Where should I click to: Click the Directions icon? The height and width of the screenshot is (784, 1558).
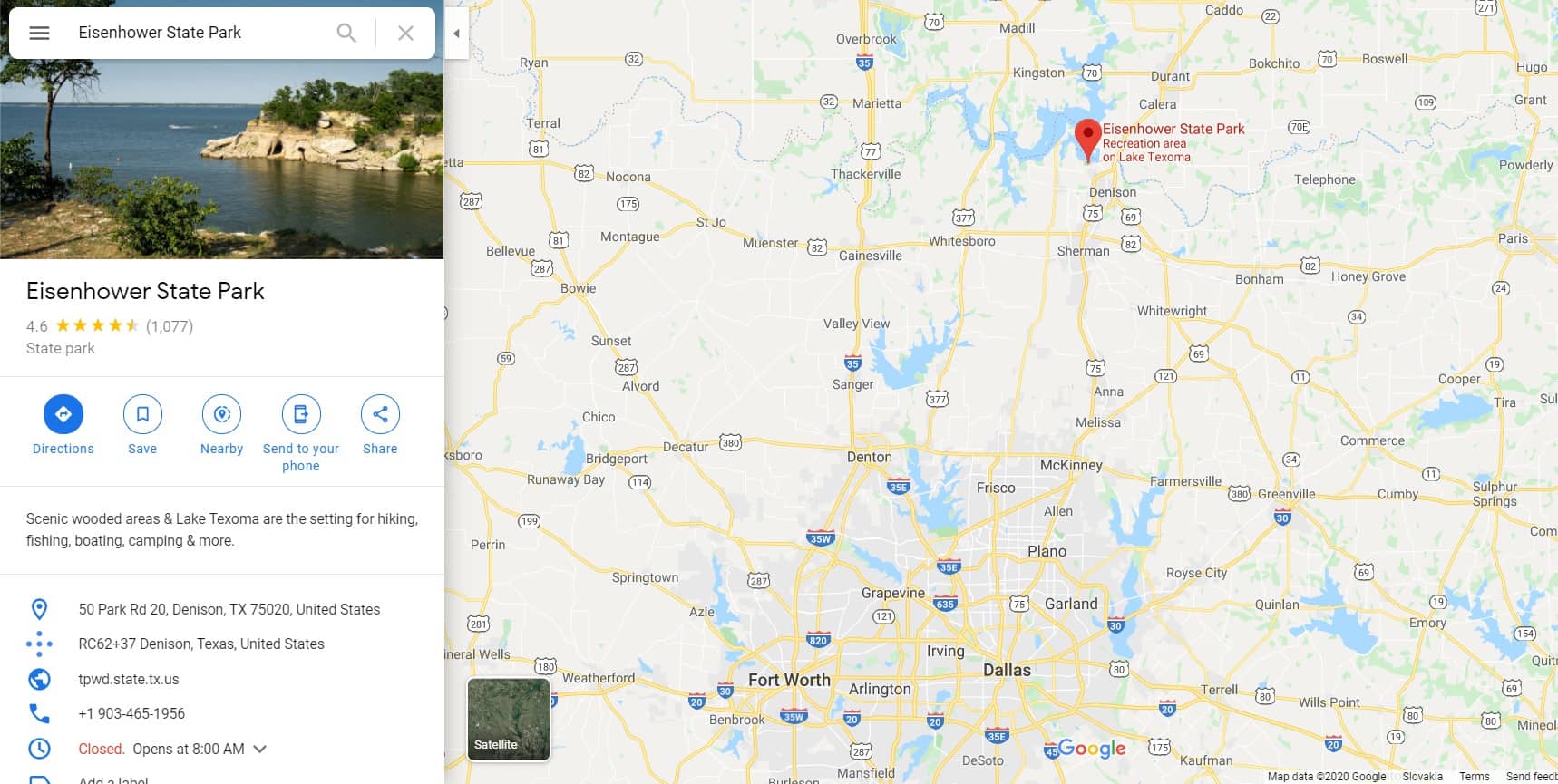[63, 414]
